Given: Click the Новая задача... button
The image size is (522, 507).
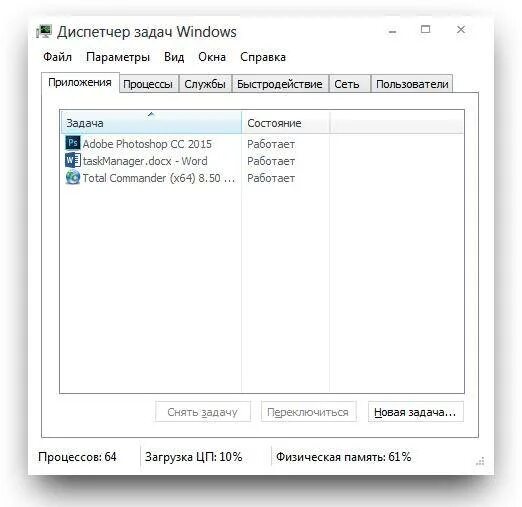Looking at the screenshot, I should [415, 412].
